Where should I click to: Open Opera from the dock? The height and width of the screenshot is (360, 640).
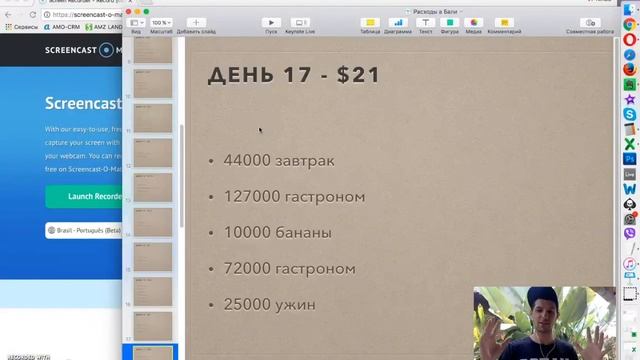click(x=629, y=40)
